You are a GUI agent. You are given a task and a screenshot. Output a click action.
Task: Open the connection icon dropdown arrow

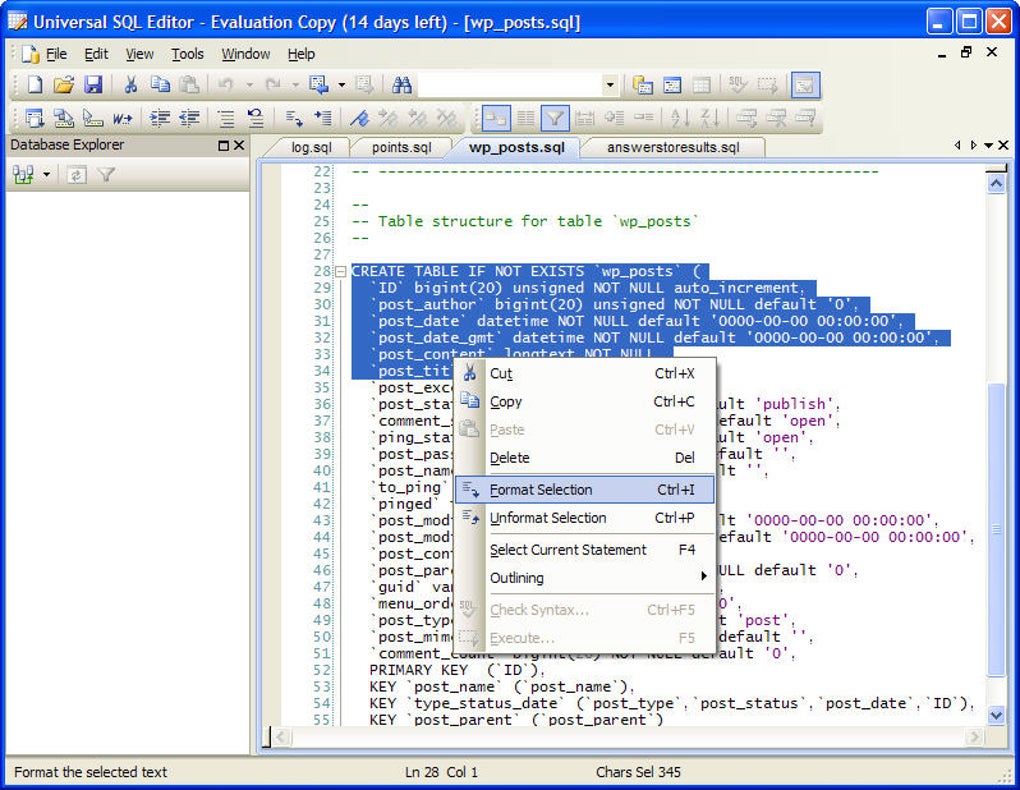click(46, 175)
